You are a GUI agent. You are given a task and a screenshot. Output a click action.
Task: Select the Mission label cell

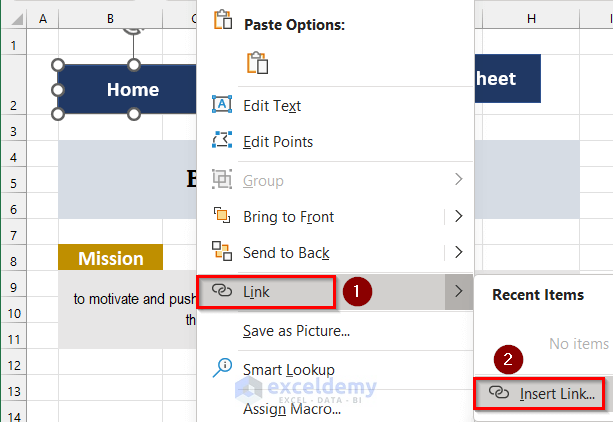point(110,258)
